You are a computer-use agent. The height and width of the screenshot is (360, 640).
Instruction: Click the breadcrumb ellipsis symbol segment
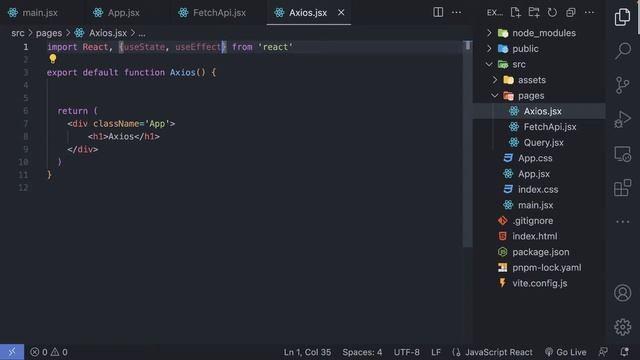pyautogui.click(x=142, y=33)
